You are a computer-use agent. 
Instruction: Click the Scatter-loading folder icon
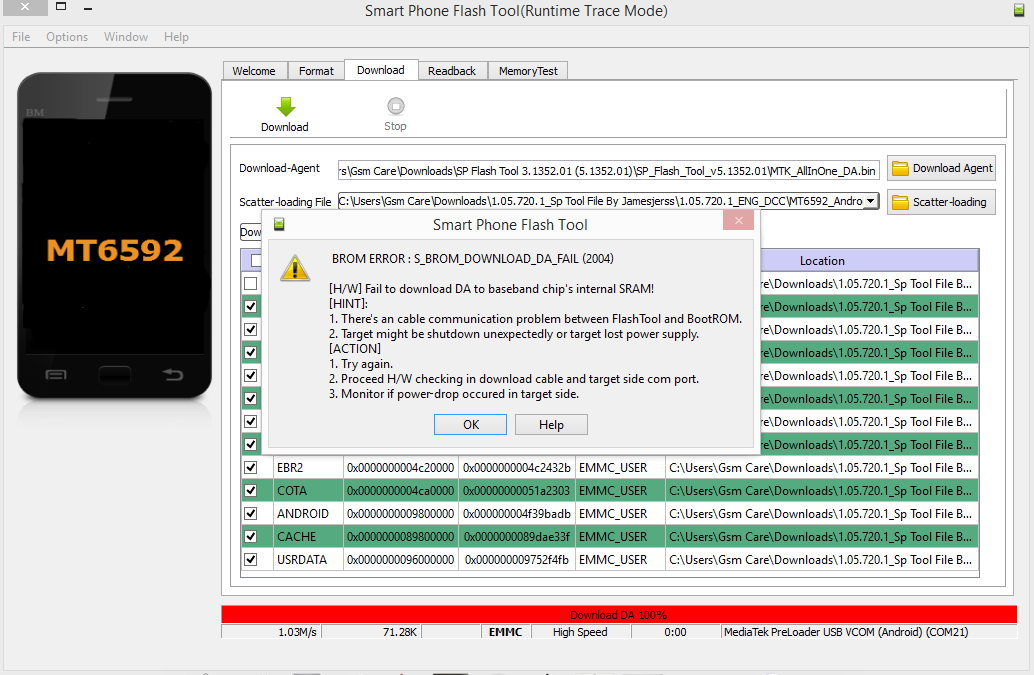click(900, 202)
